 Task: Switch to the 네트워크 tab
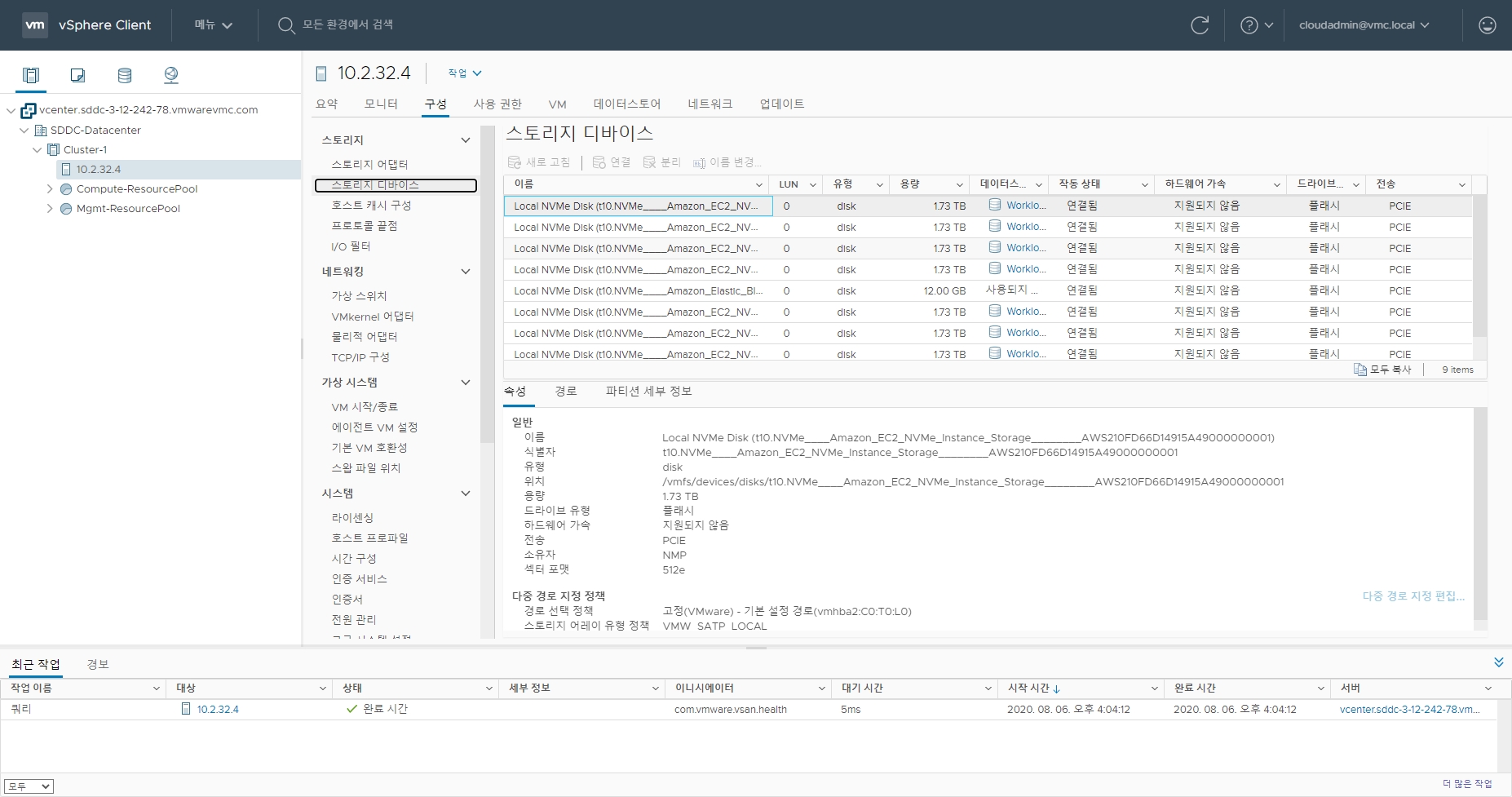(710, 104)
